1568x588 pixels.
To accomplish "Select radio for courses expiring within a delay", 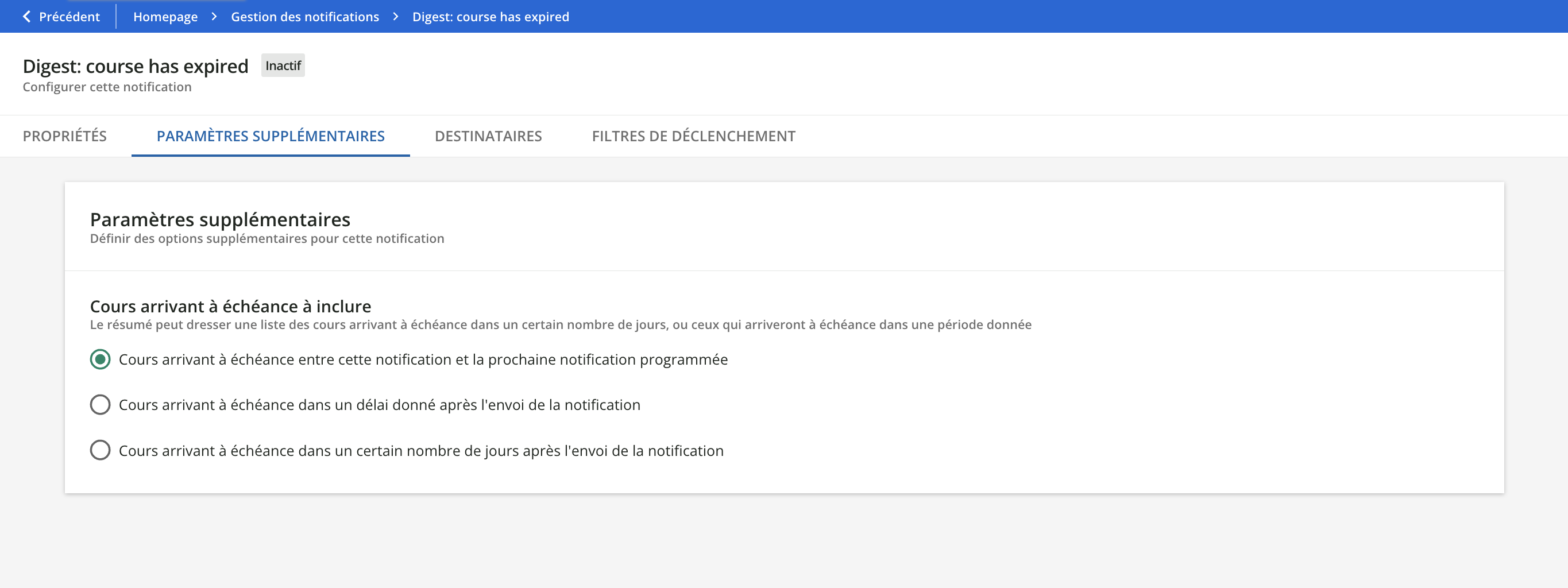I will point(101,405).
